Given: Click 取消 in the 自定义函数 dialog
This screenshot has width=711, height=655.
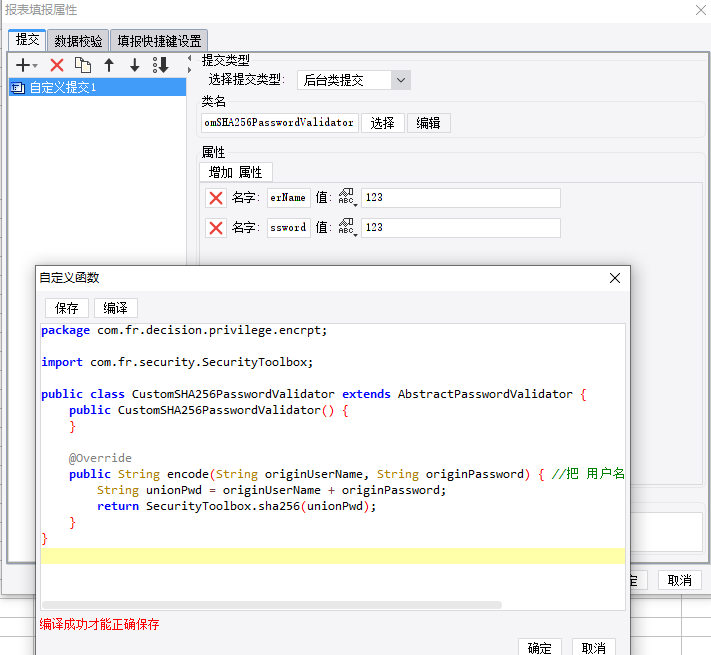Looking at the screenshot, I should click(594, 648).
